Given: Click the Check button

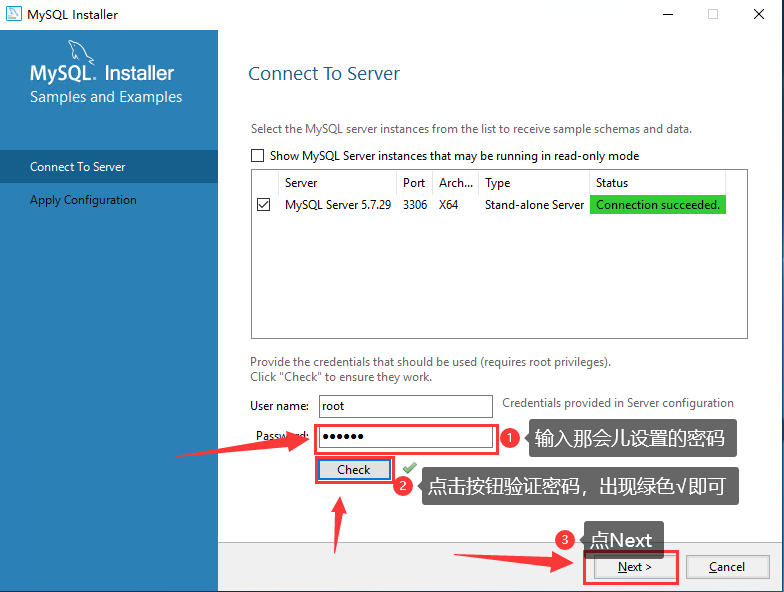Looking at the screenshot, I should 354,470.
